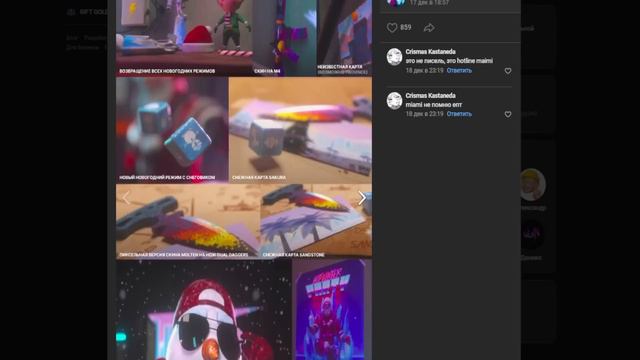Open the snowman with sunglasses image
Image resolution: width=640 pixels, height=360 pixels.
click(x=203, y=309)
